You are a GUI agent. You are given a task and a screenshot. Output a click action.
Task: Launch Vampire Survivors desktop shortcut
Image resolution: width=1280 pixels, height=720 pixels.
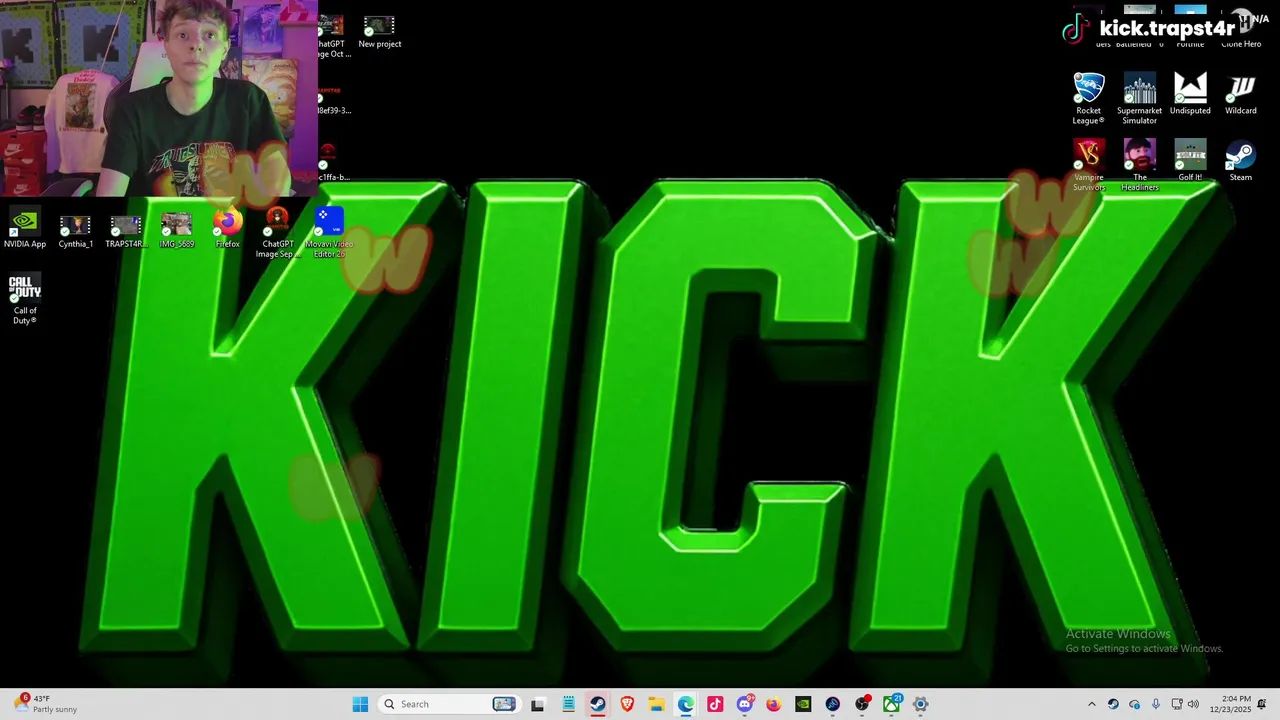(1089, 165)
